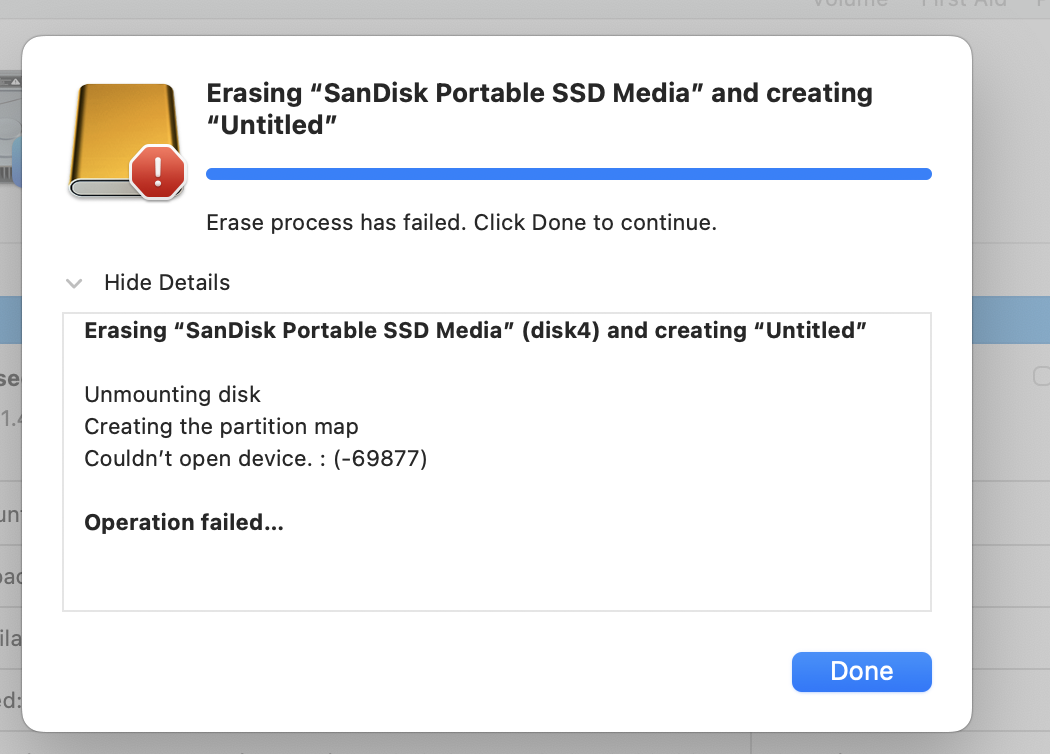Click the 'Creating the partition map' log line

(x=221, y=426)
